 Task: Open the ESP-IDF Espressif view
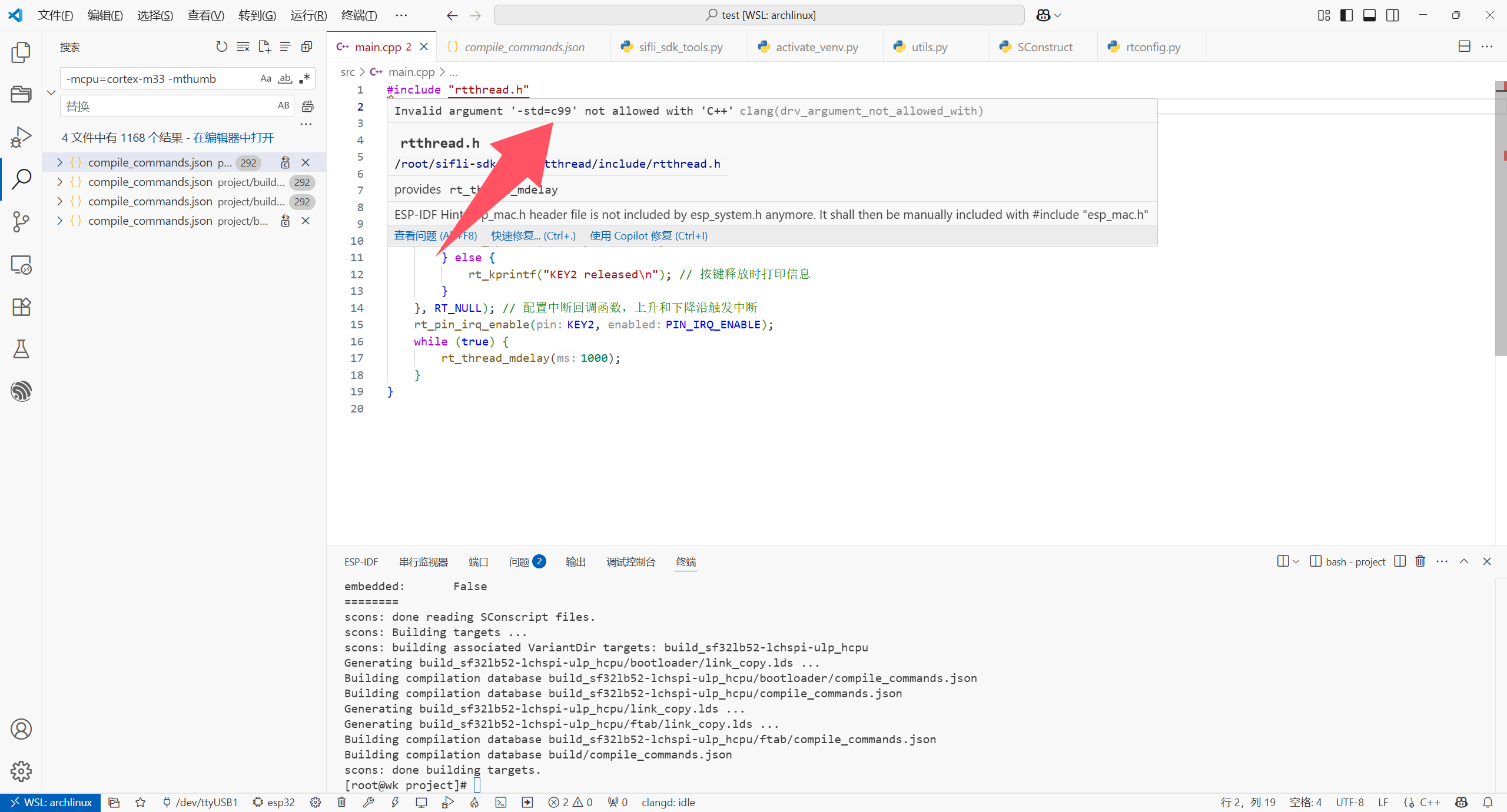(21, 391)
